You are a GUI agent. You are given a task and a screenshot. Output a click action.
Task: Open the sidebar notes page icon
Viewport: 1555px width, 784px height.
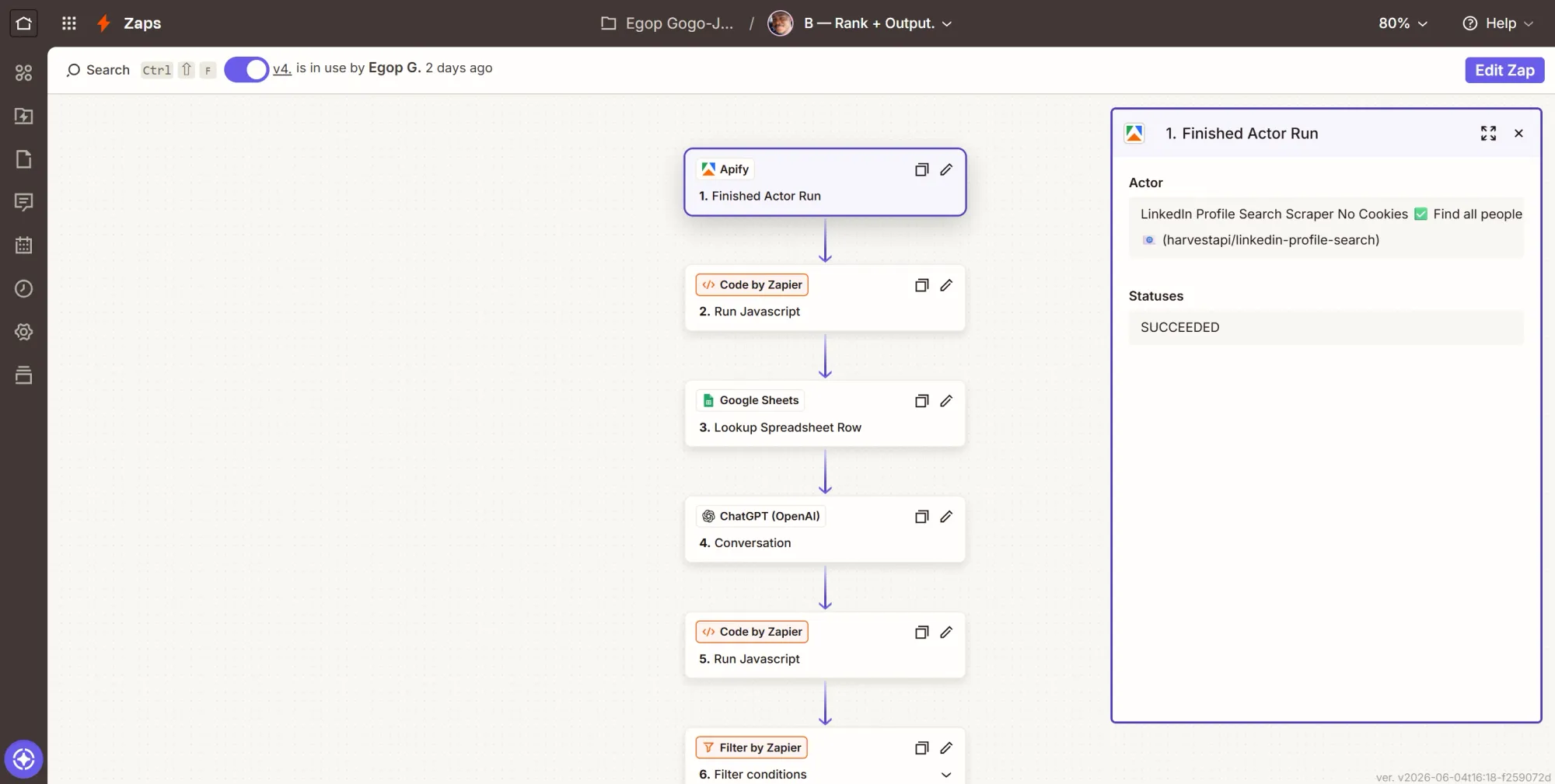click(24, 159)
